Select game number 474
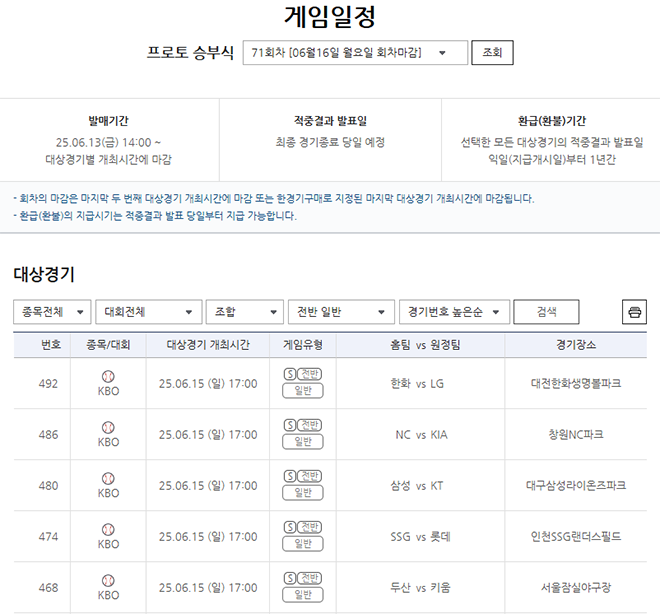The width and height of the screenshot is (660, 614). point(48,537)
